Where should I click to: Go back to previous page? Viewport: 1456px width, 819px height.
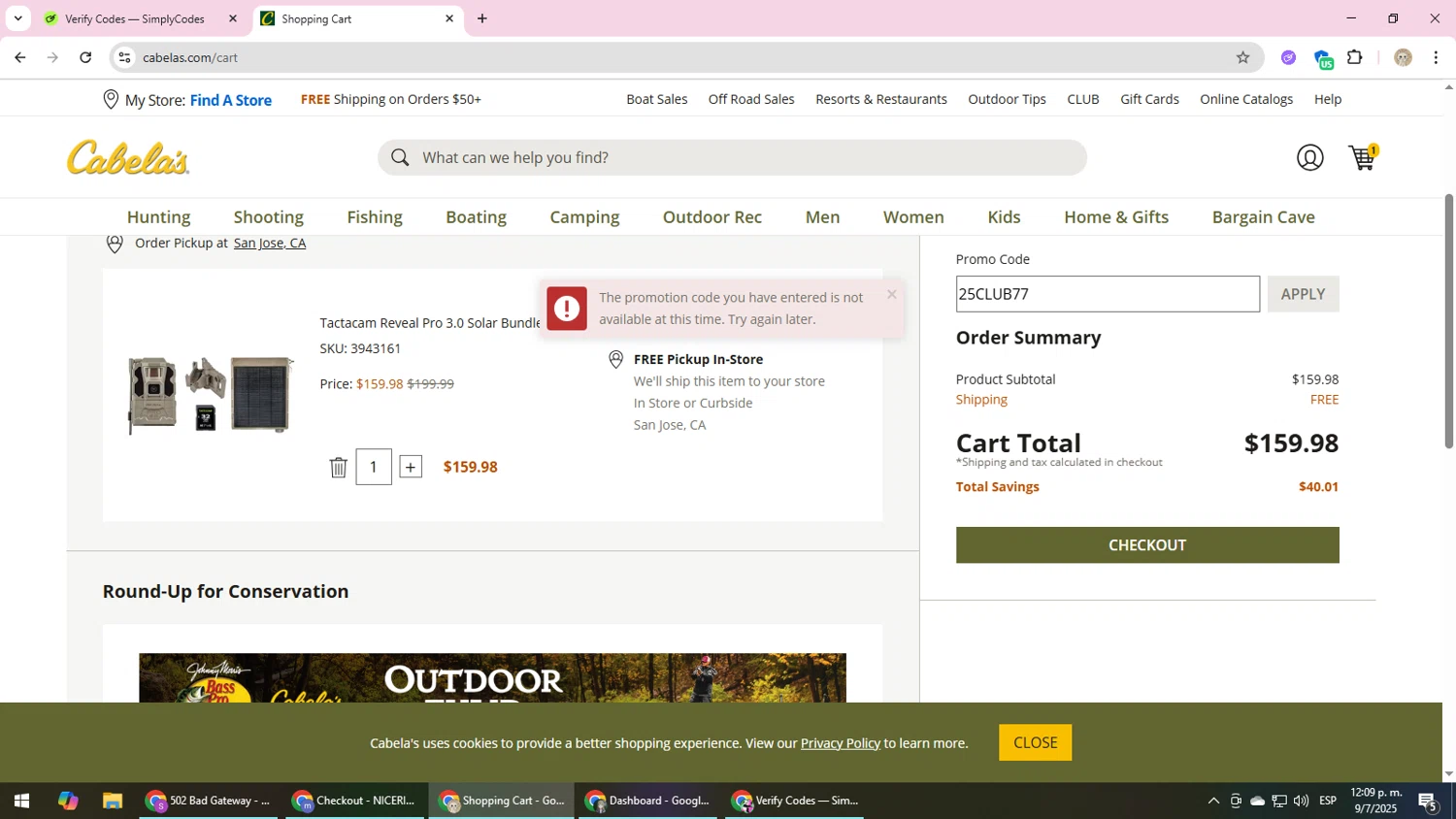(x=19, y=57)
